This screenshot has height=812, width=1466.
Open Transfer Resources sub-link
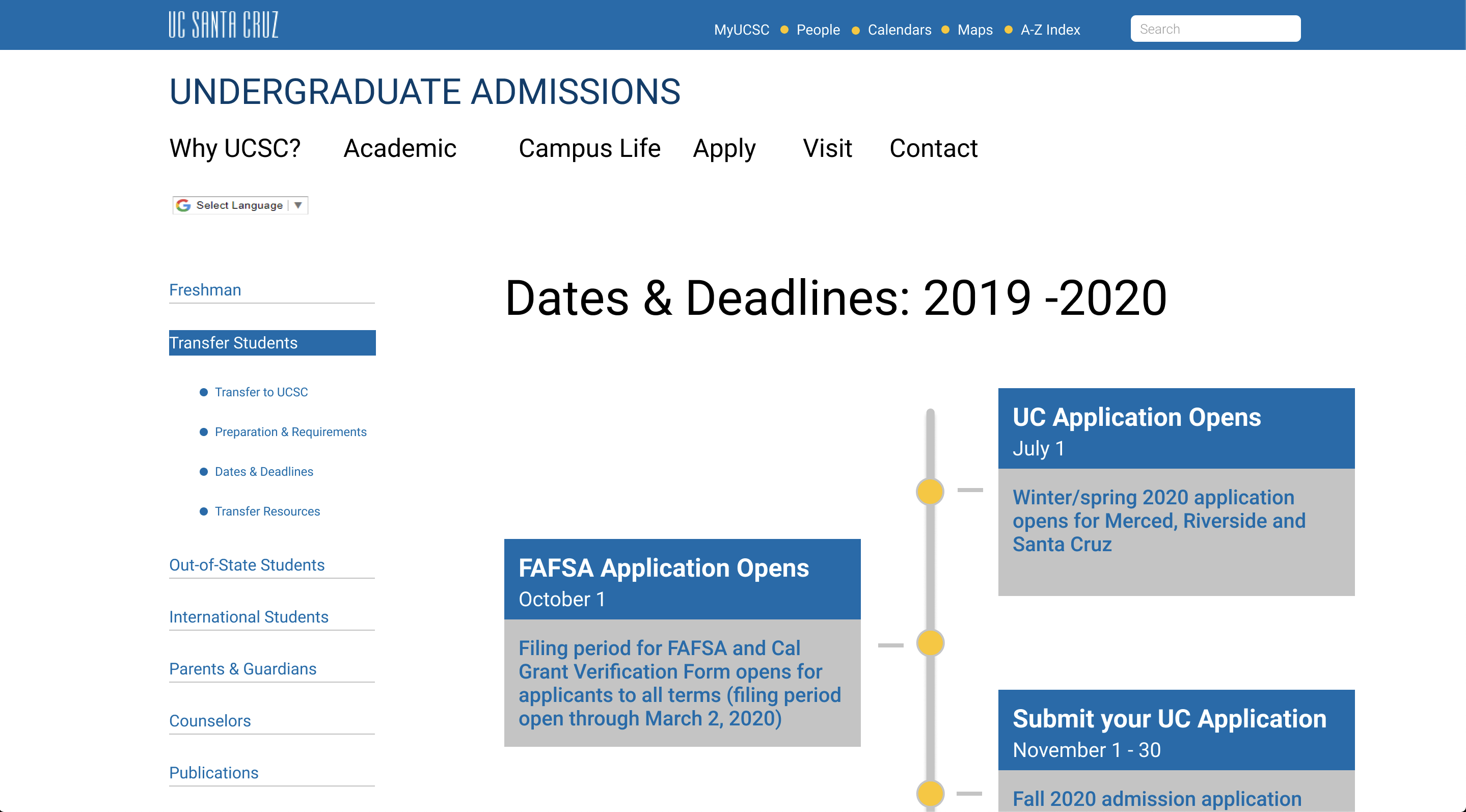click(267, 511)
